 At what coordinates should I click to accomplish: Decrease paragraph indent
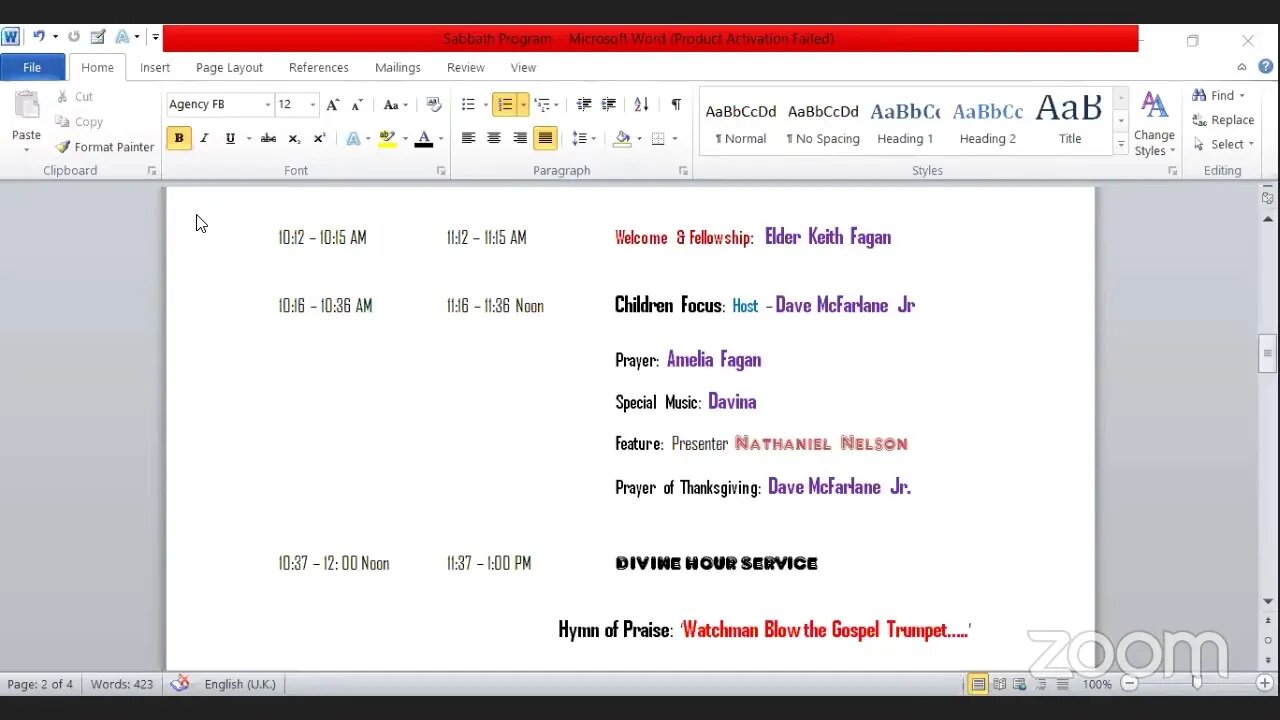coord(584,105)
